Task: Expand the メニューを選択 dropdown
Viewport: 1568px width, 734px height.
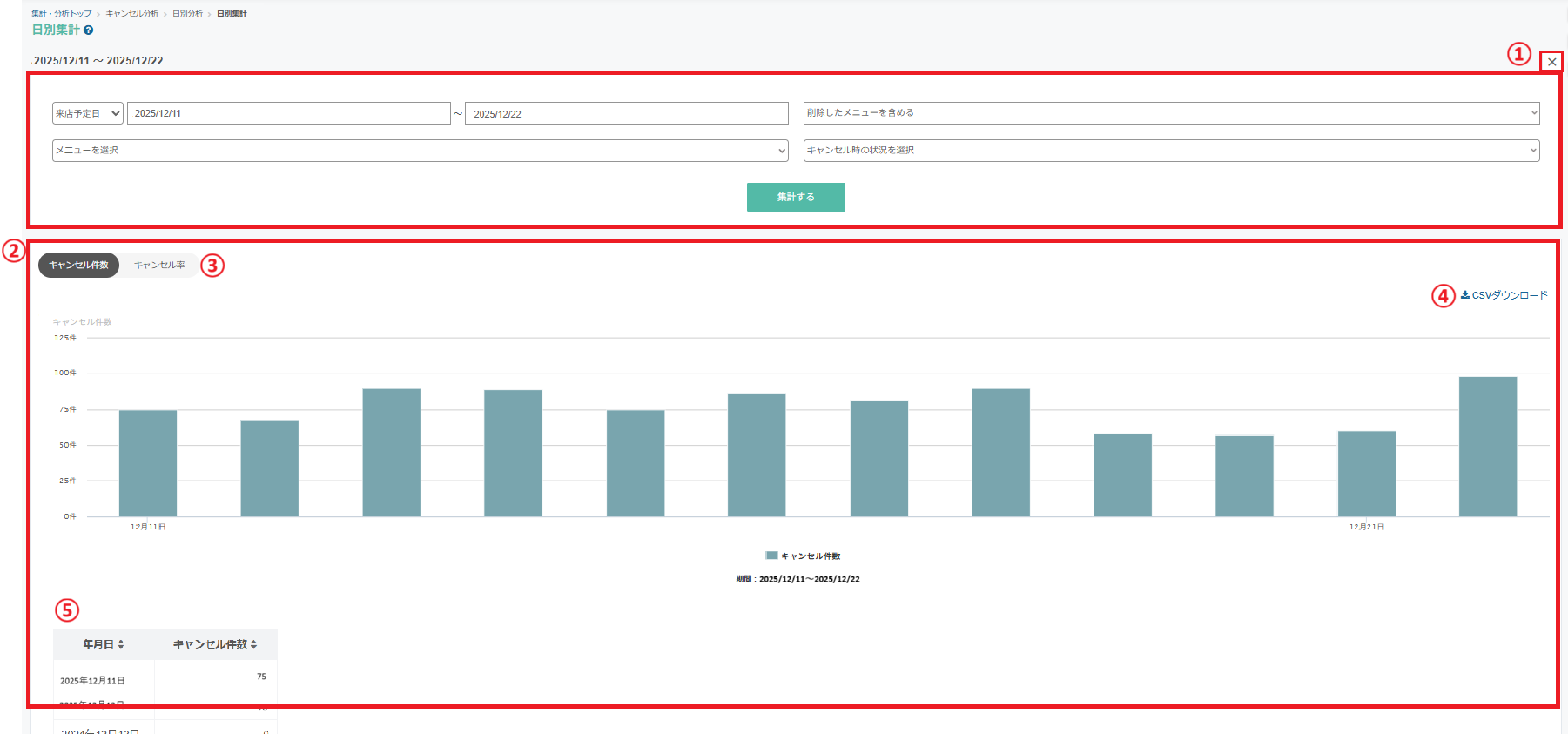Action: (420, 151)
